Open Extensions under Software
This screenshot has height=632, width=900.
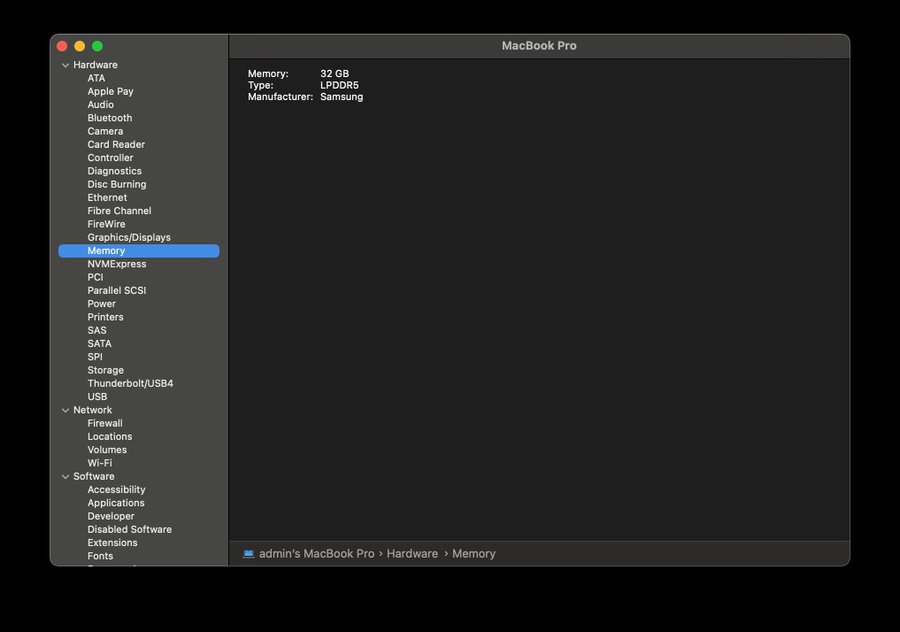112,542
